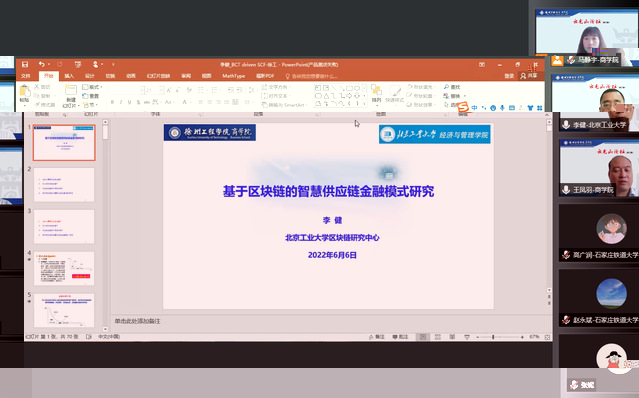
Task: Increase font size with the larger A icon
Action: tap(169, 90)
